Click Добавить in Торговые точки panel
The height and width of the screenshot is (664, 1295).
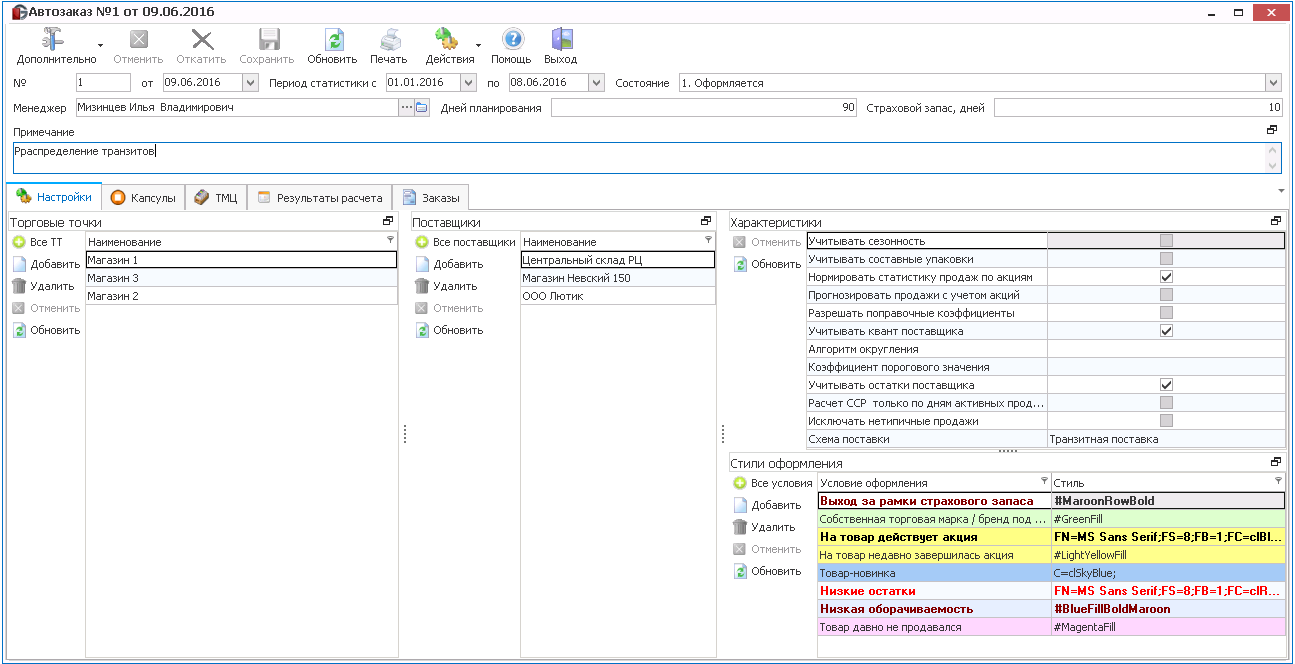pos(46,264)
